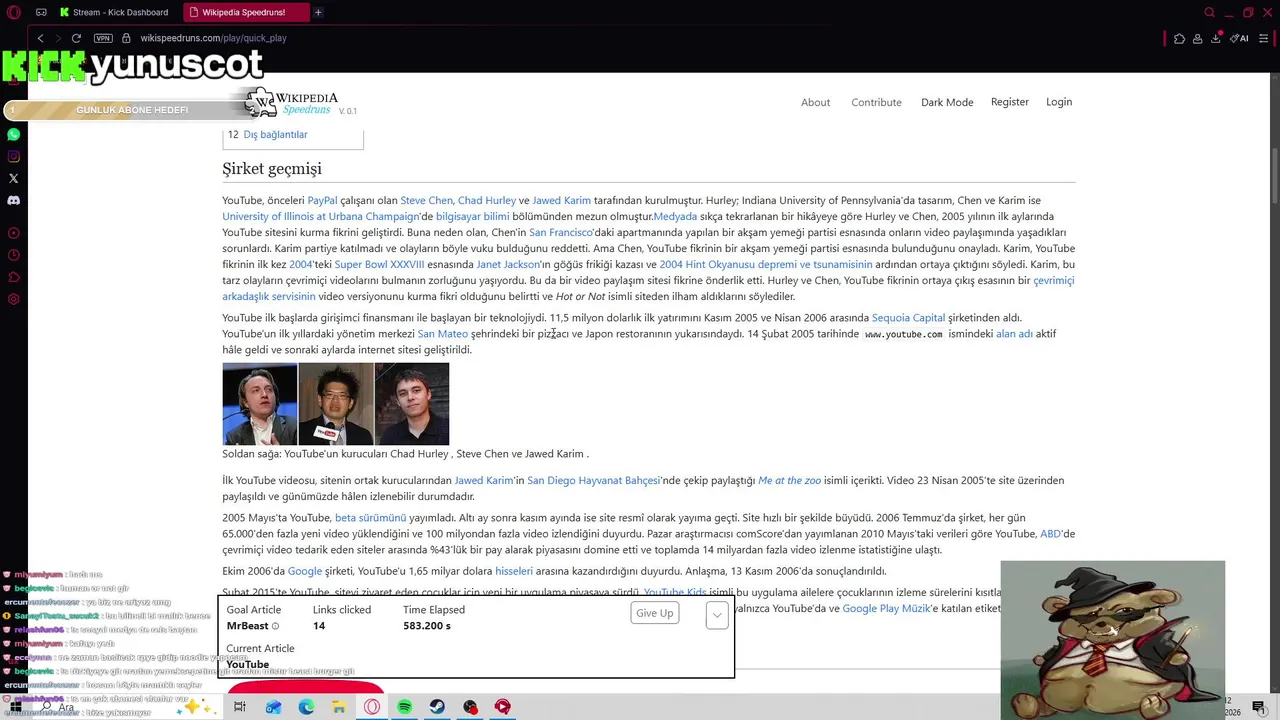Image resolution: width=1280 pixels, height=720 pixels.
Task: Open the Login page
Action: tap(1059, 102)
